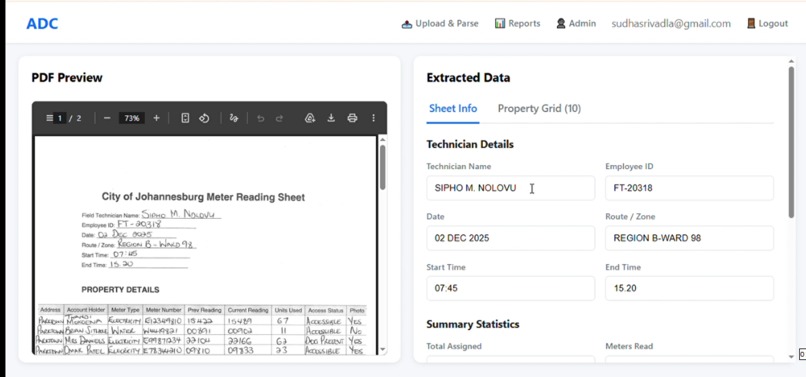Edit the Route / Zone field
Screen dimensions: 806x377
[x=689, y=238]
